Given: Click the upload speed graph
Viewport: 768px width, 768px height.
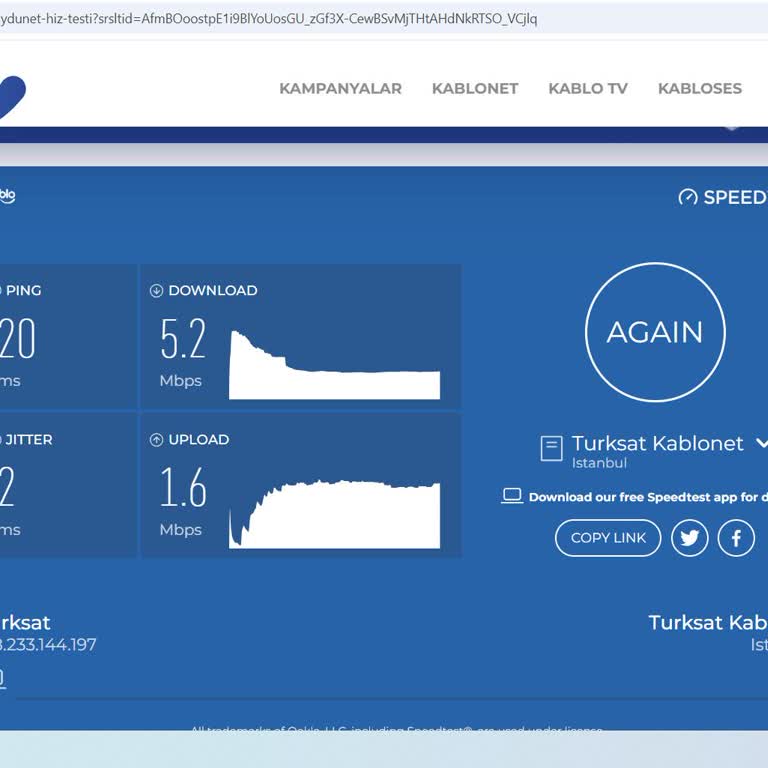Looking at the screenshot, I should tap(335, 514).
